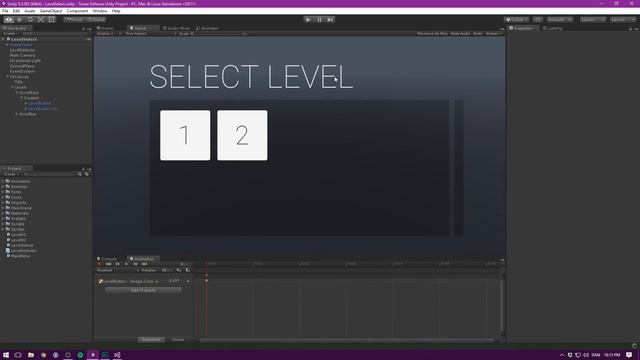Select the Rotate tool in the toolbar

[30, 20]
